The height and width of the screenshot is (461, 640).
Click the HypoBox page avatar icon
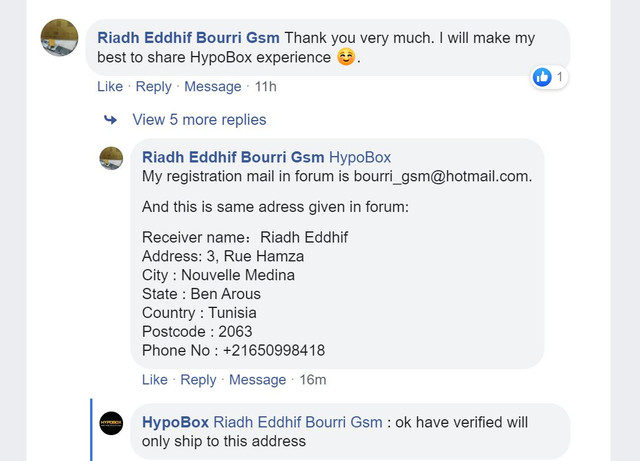(111, 423)
